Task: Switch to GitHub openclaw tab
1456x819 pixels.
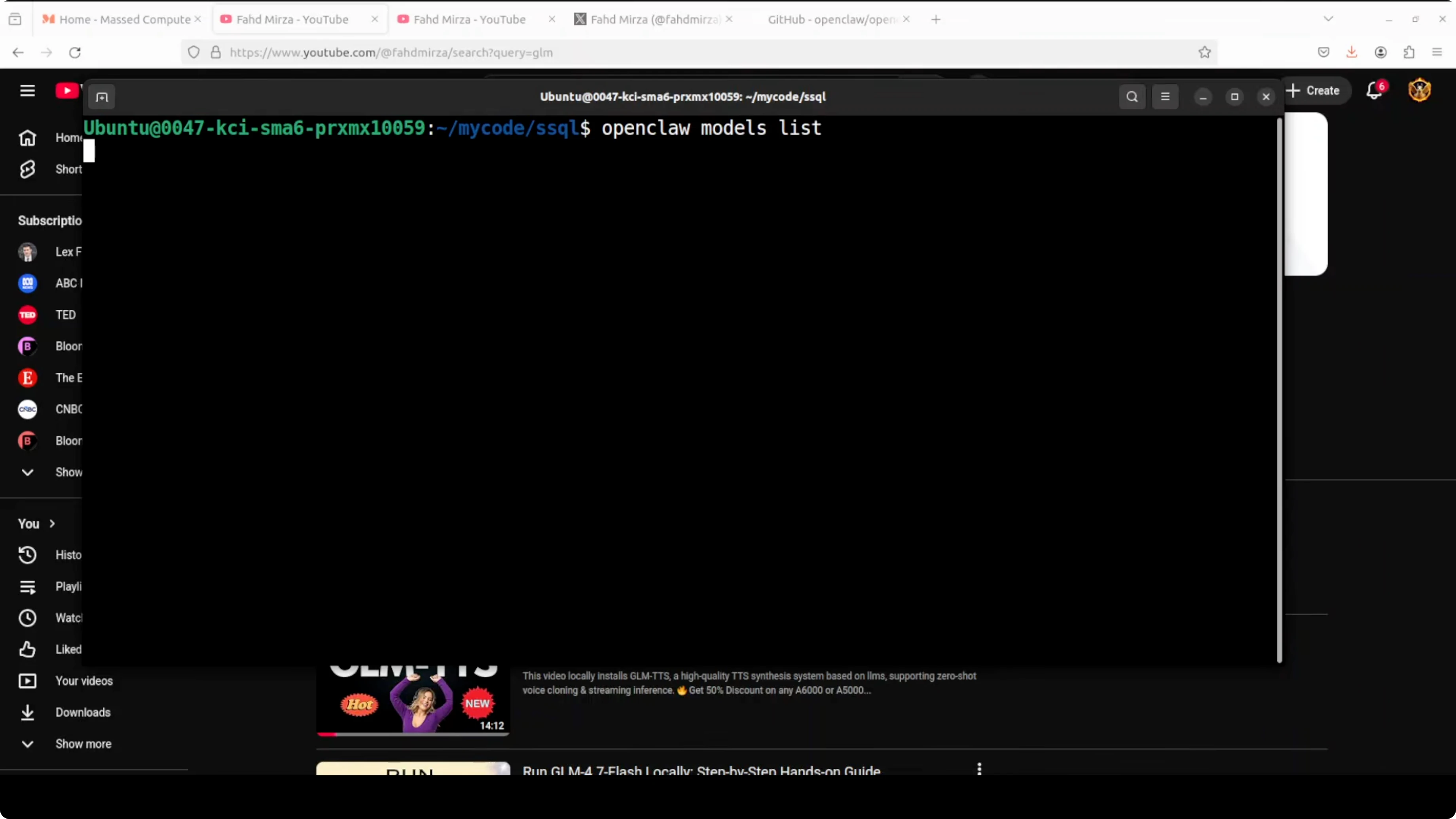Action: pos(830,19)
